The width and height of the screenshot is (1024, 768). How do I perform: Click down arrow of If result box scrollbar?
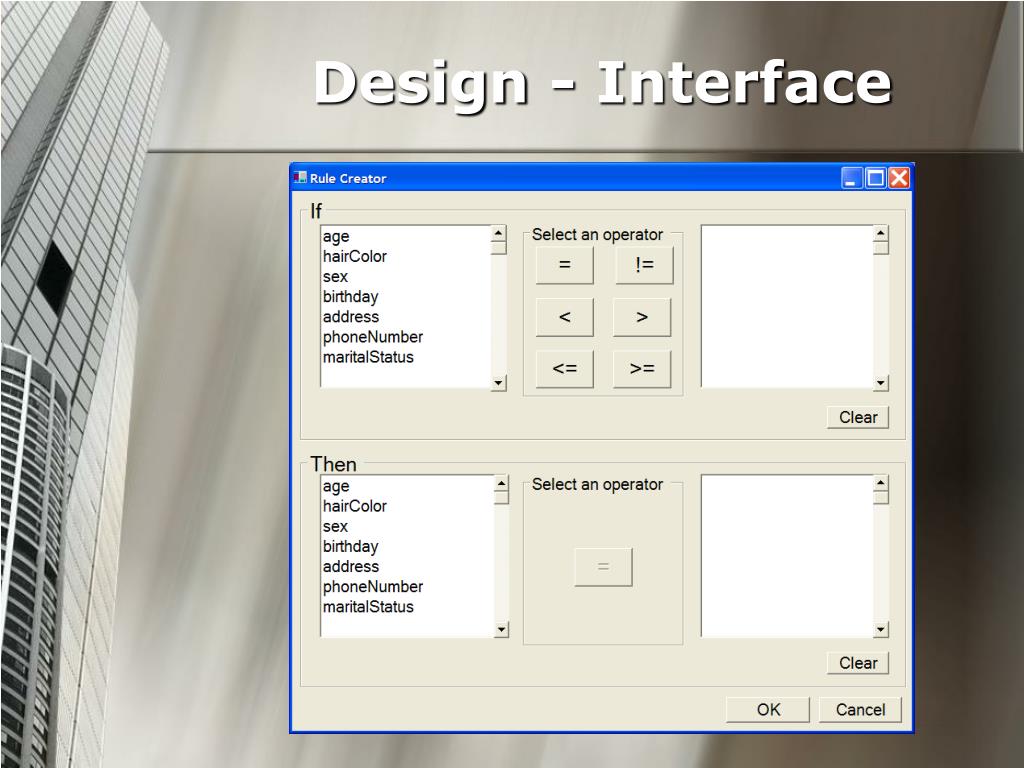click(x=881, y=383)
